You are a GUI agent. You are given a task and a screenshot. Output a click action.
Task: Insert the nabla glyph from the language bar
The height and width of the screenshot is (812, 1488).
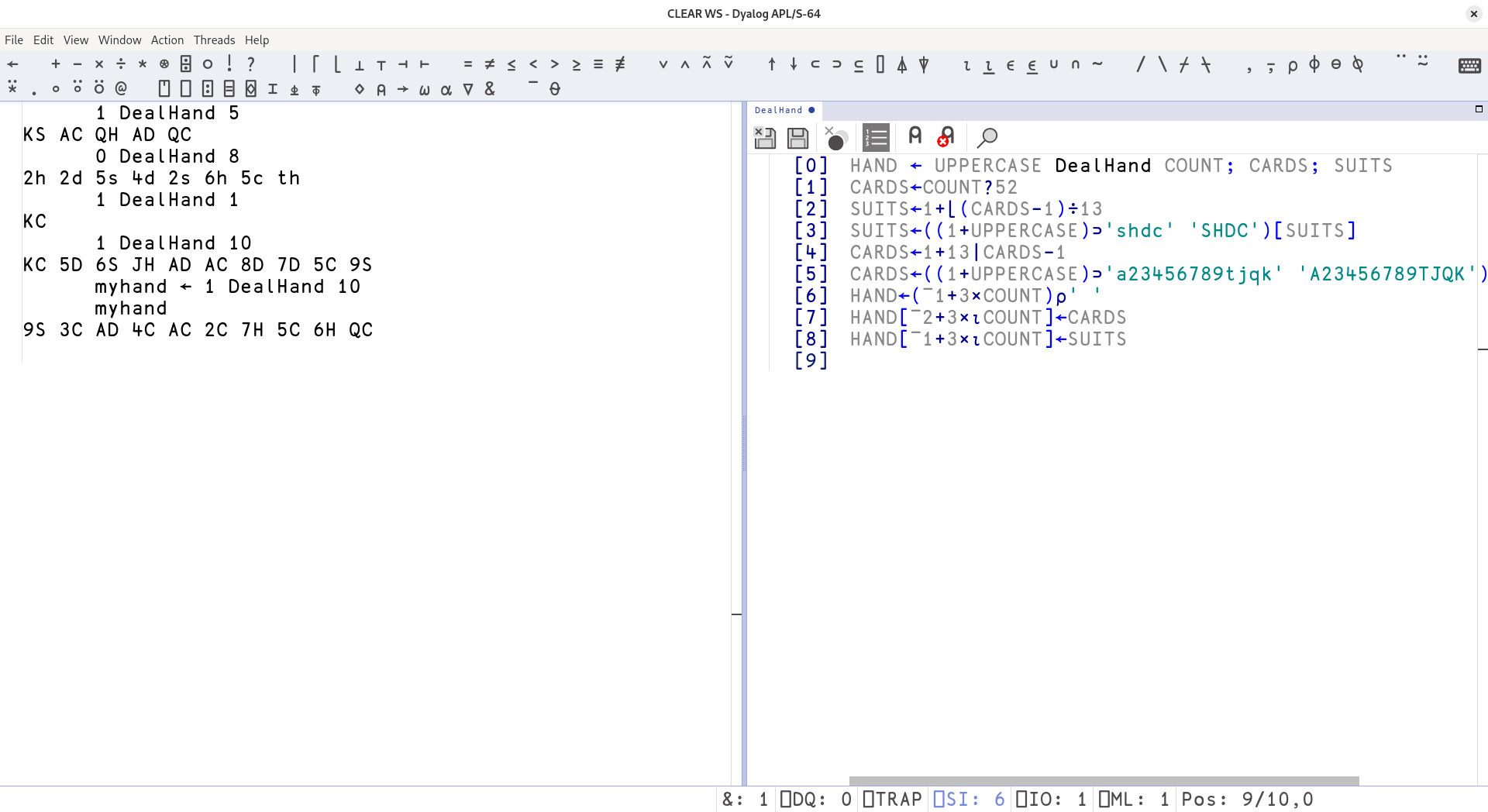tap(468, 89)
